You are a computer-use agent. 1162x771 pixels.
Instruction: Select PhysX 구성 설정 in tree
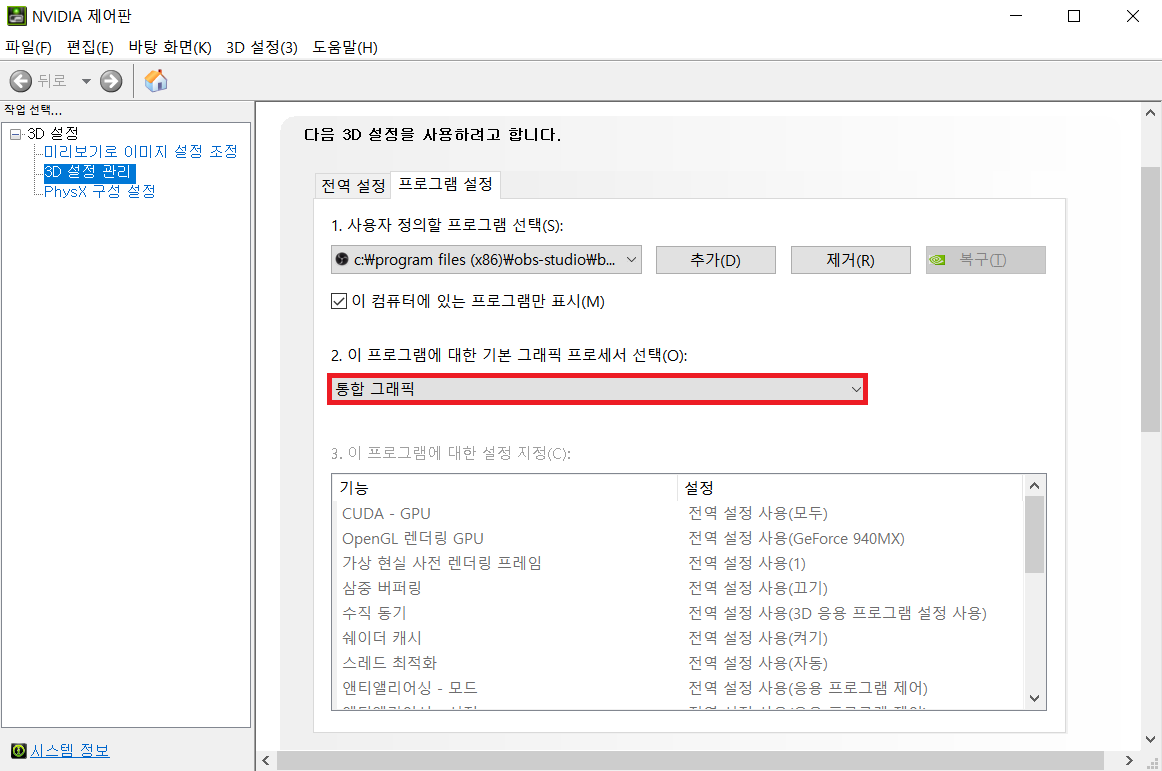click(x=99, y=191)
